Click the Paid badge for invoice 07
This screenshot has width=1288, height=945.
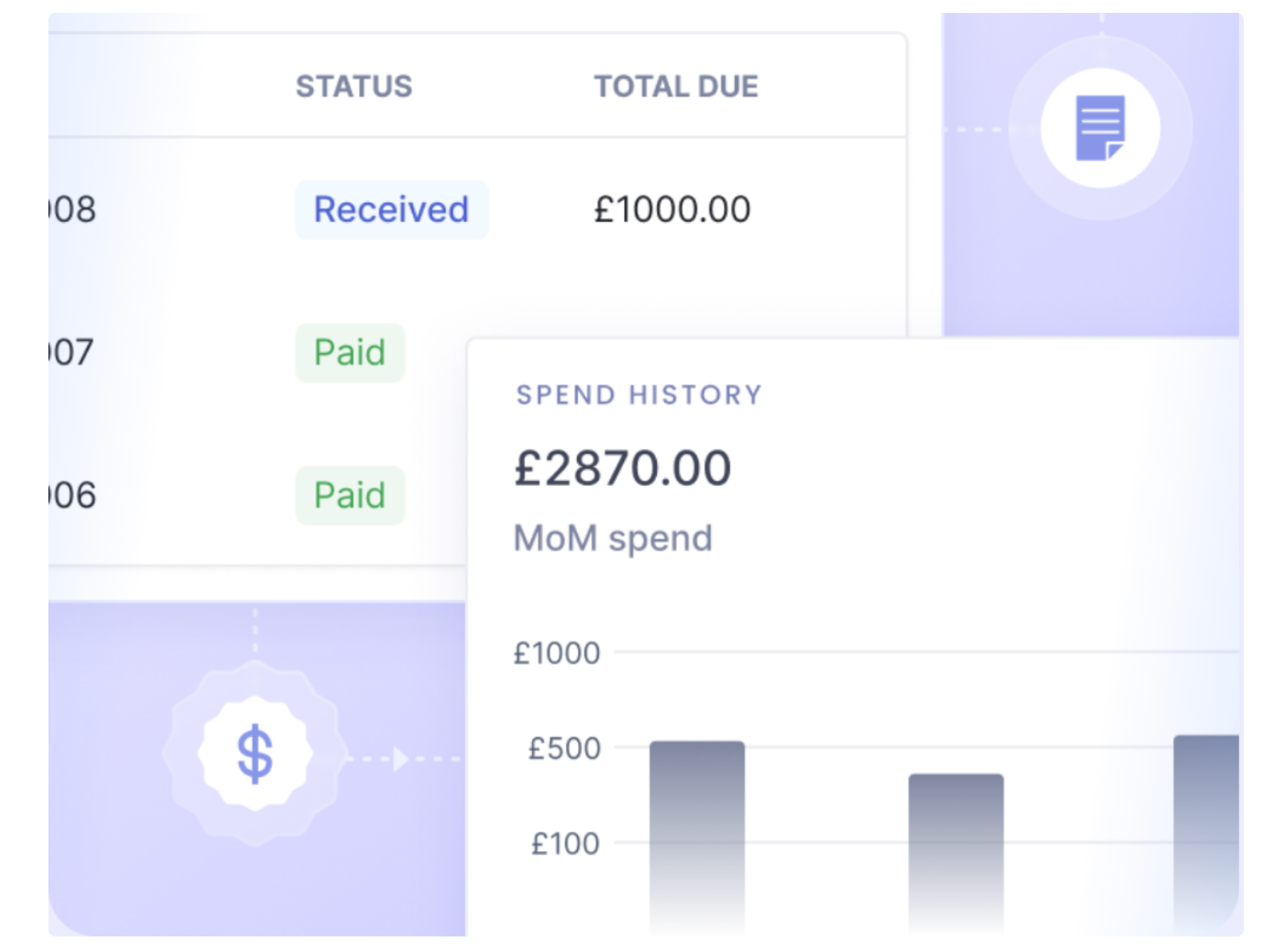pos(350,353)
